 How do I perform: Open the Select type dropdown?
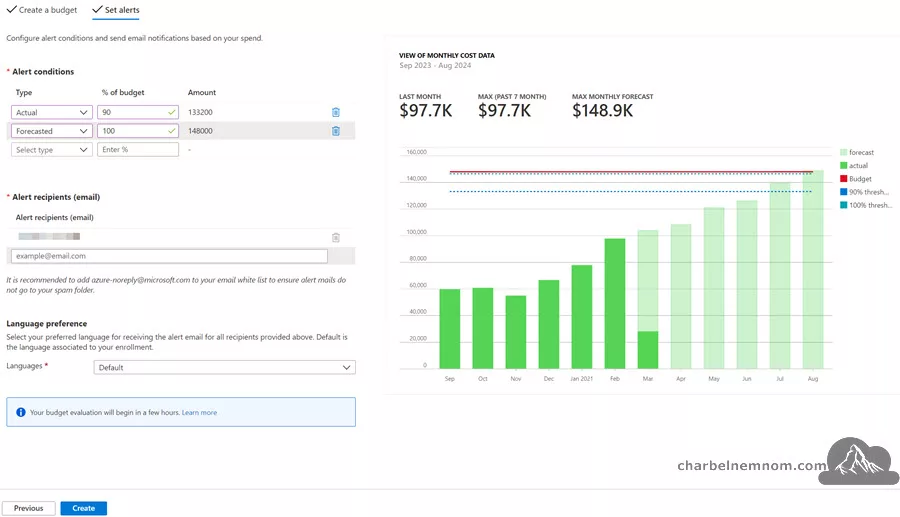[x=52, y=150]
